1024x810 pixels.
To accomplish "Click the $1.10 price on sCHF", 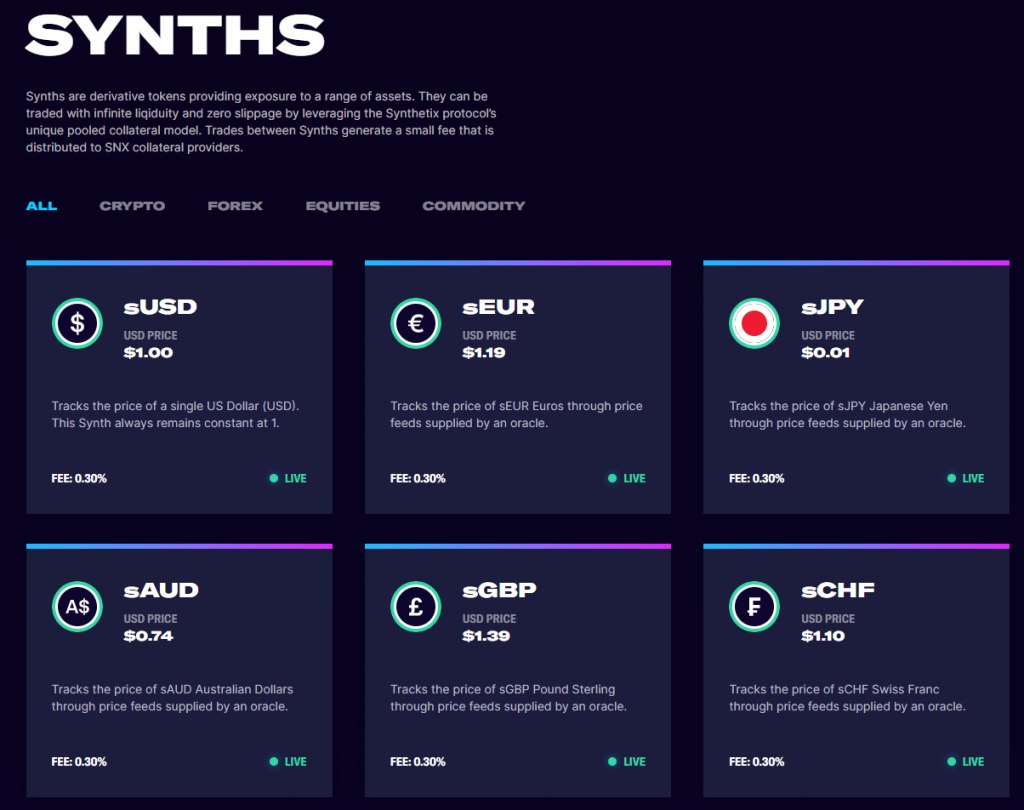I will 823,636.
